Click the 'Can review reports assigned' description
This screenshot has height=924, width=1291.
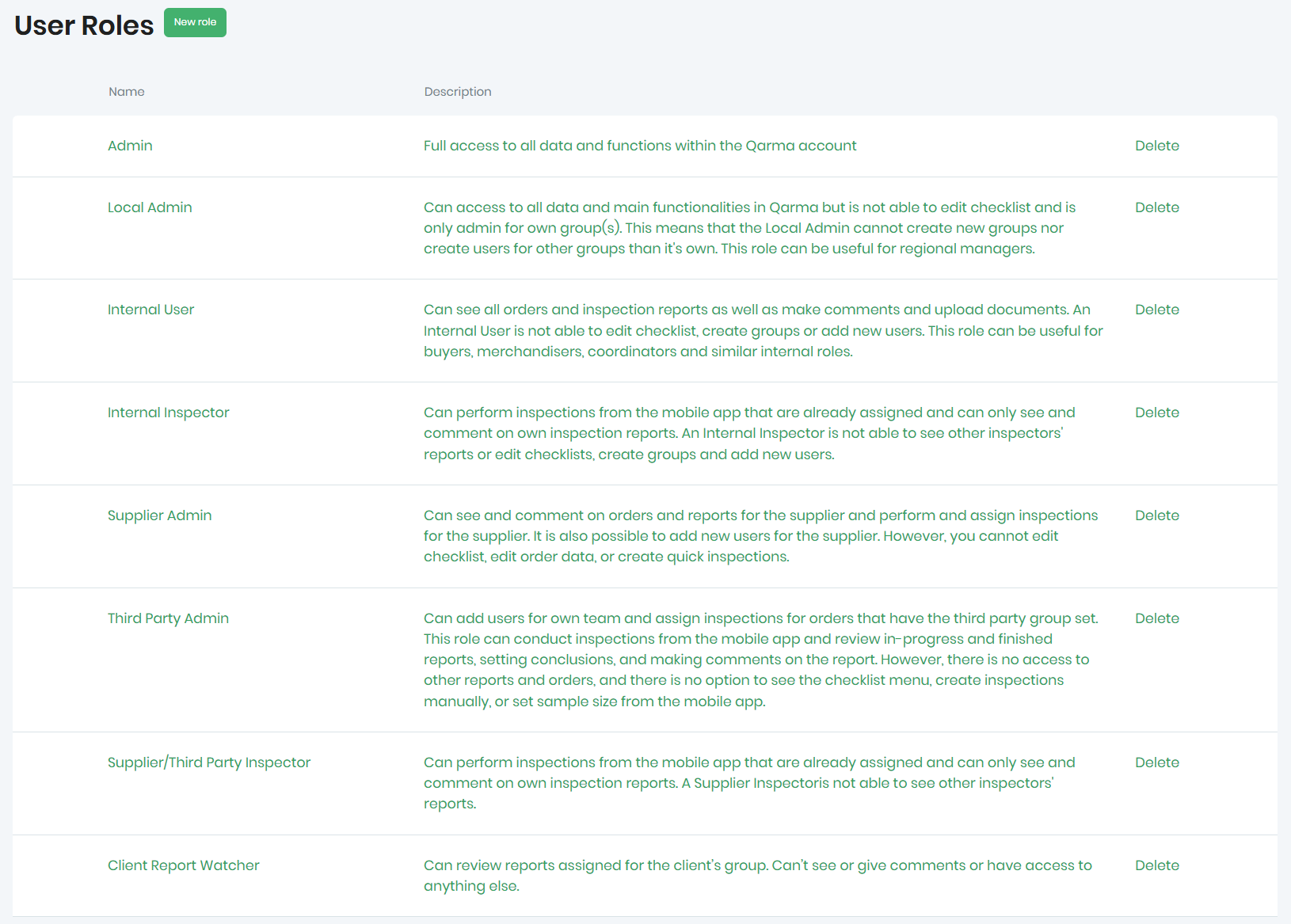pos(758,876)
